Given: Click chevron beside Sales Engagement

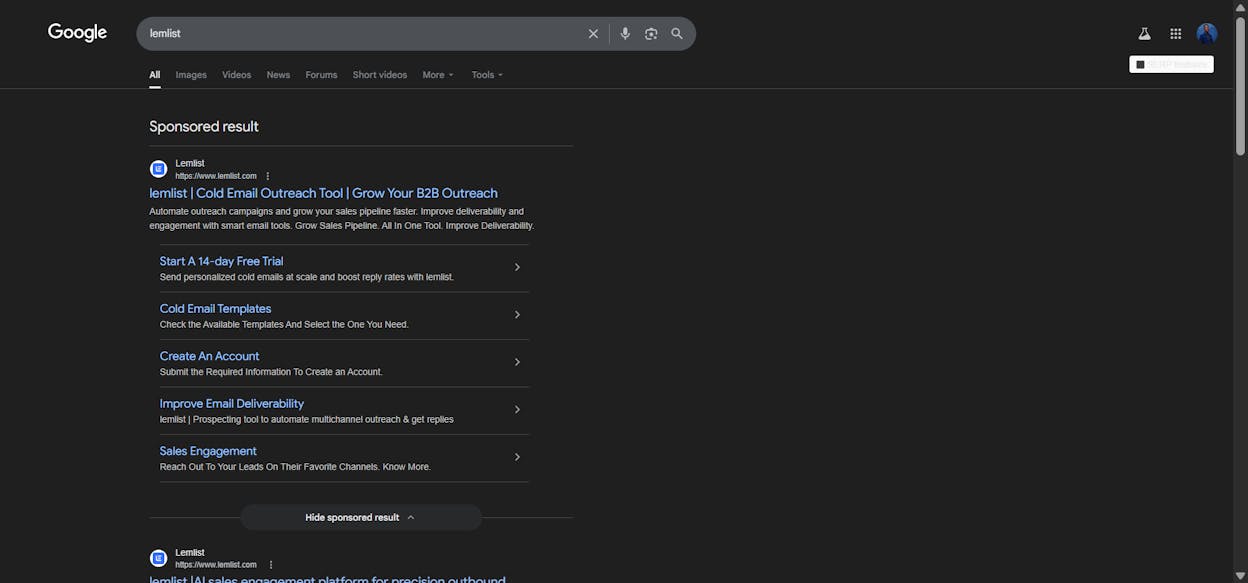Looking at the screenshot, I should (x=517, y=457).
